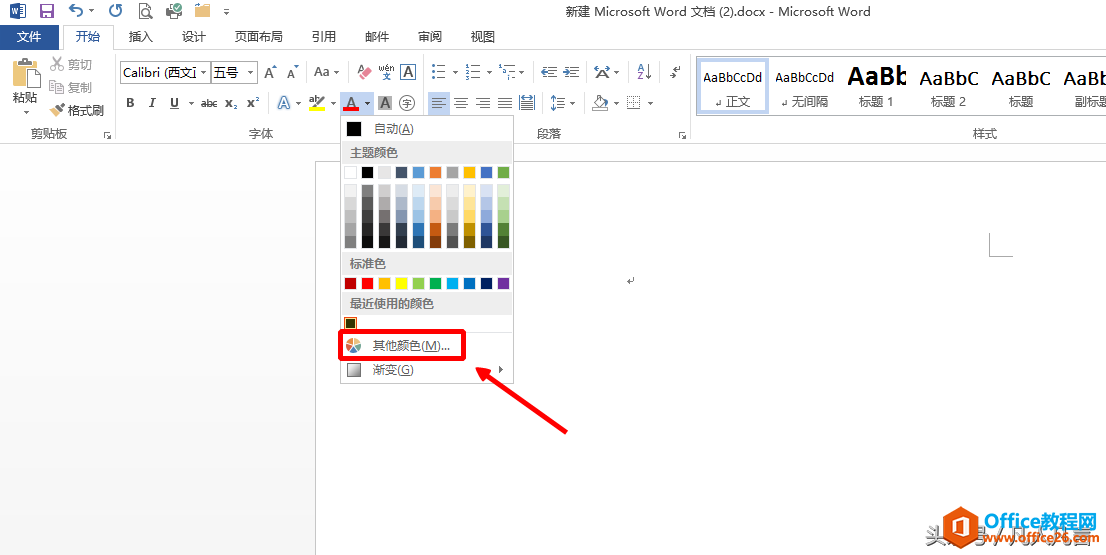Click the Text Effects glowing A icon
Viewport: 1106px width, 555px height.
pos(284,102)
